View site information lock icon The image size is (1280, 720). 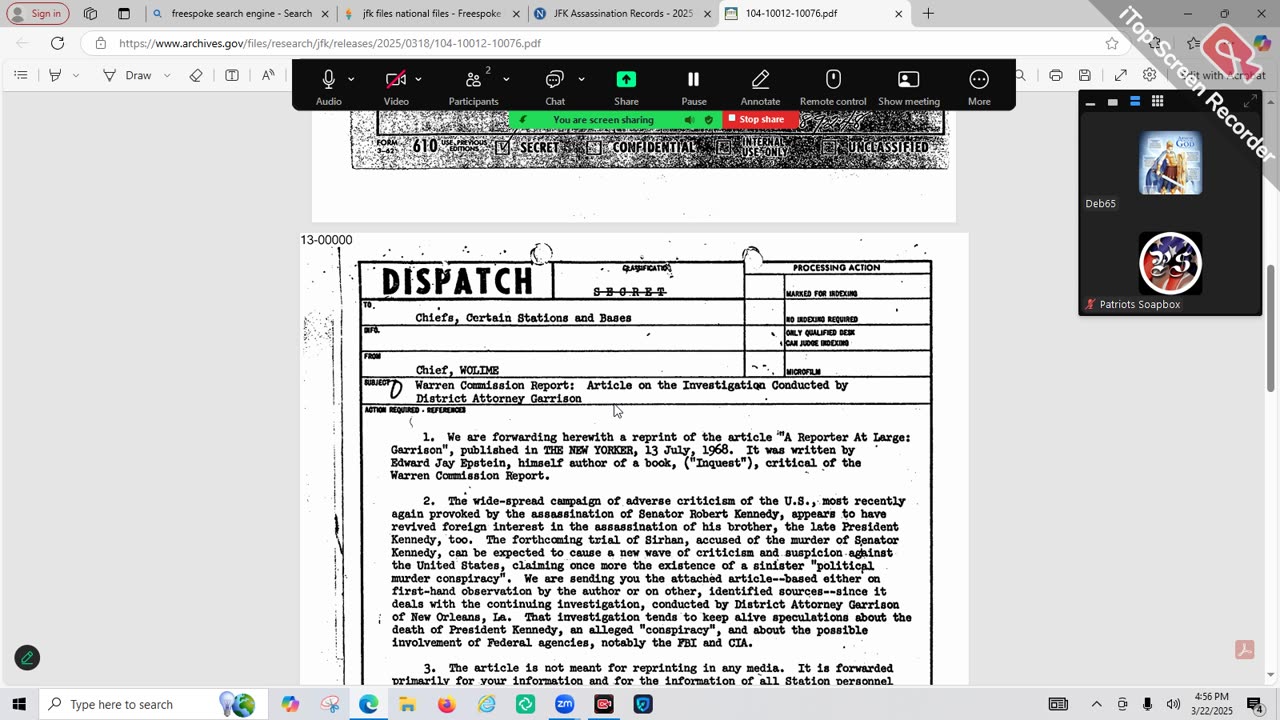pyautogui.click(x=100, y=43)
